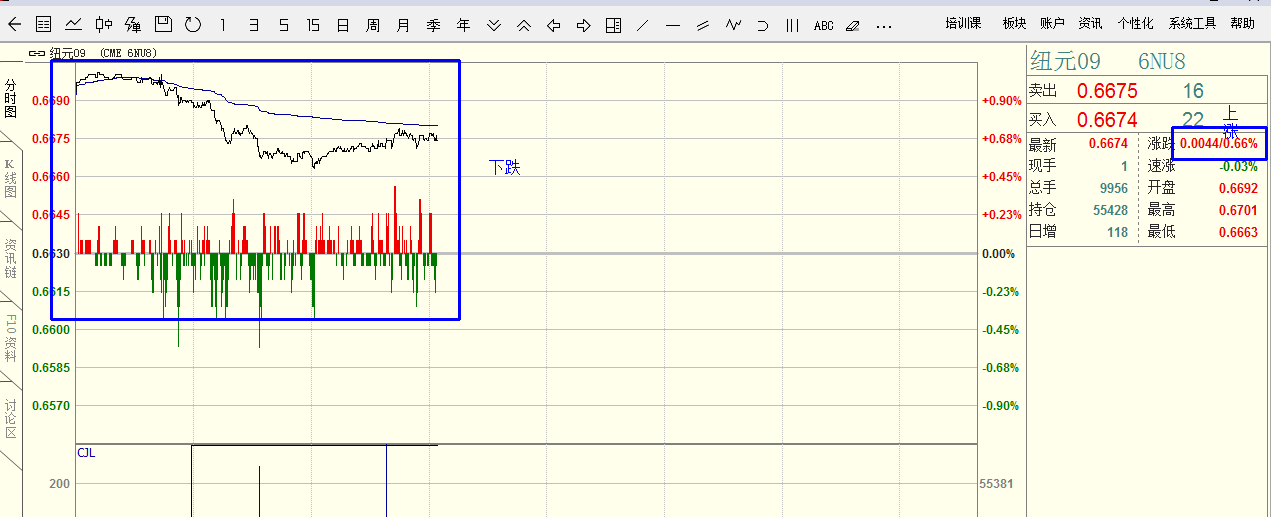Switch to daily period 日
This screenshot has width=1271, height=517.
tap(343, 24)
